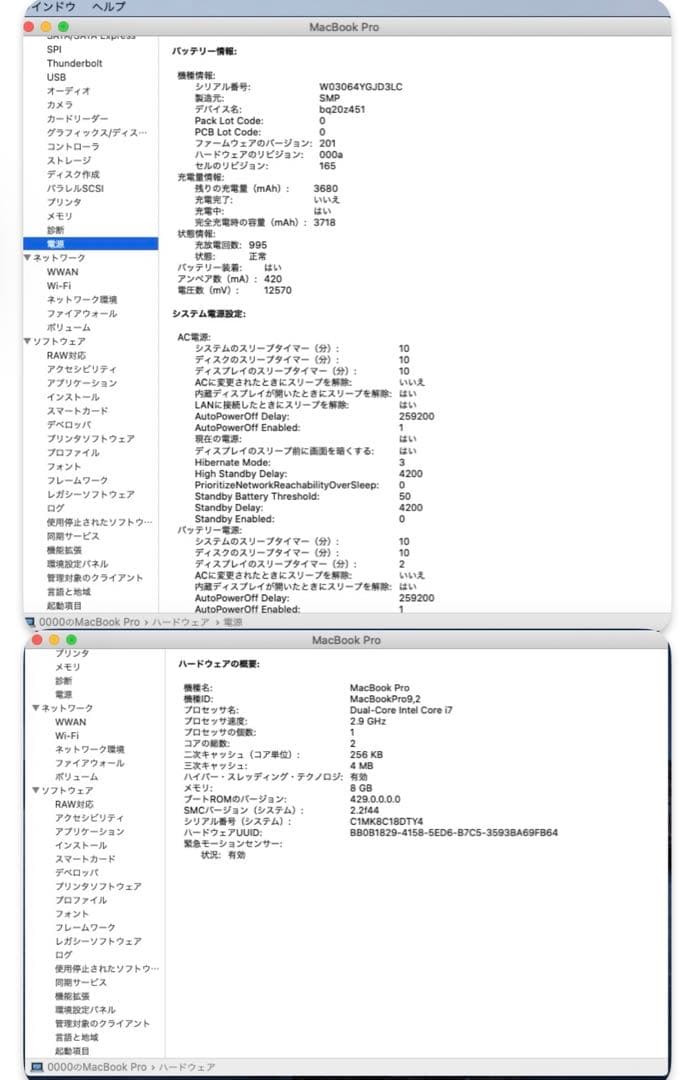Collapse ソフトウェア triangle in hardware overview window

click(36, 790)
